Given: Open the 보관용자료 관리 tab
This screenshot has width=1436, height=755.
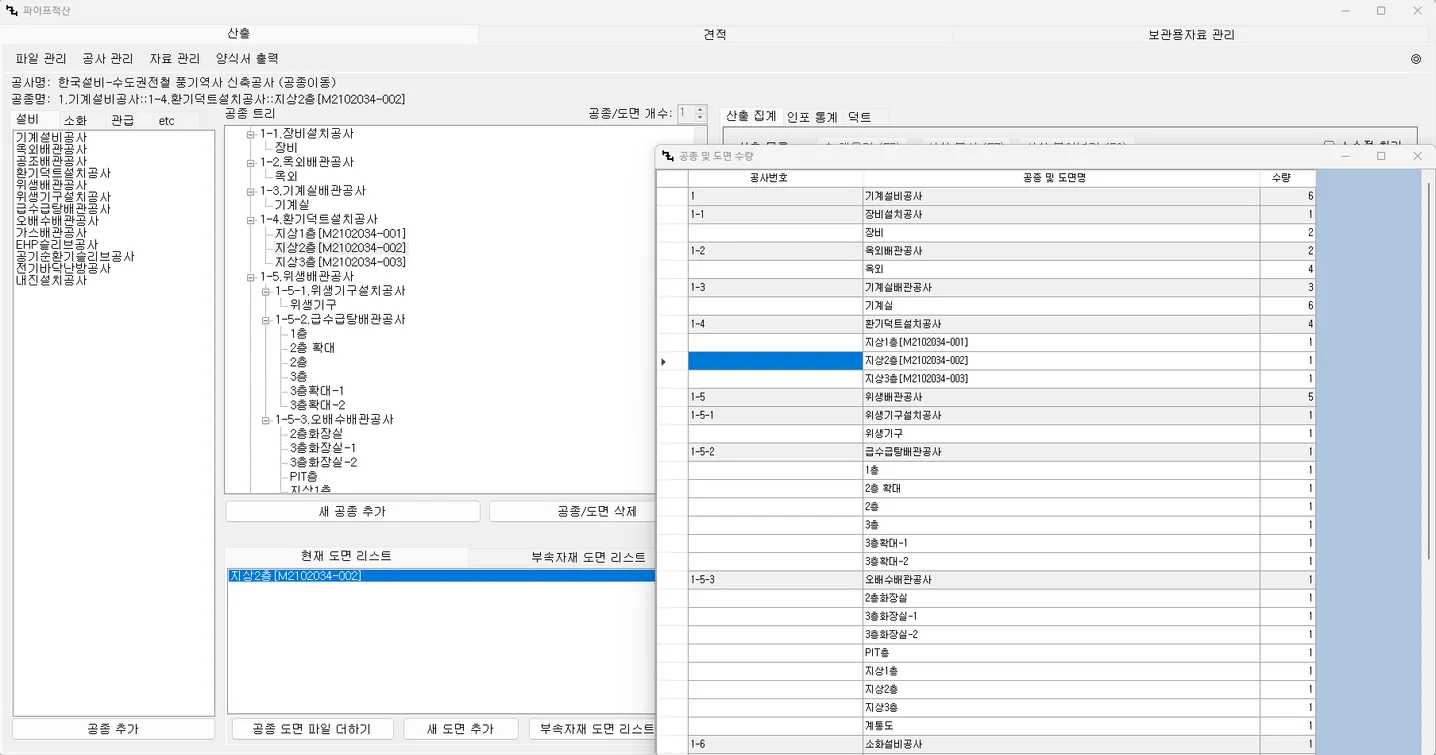Looking at the screenshot, I should coord(1191,34).
